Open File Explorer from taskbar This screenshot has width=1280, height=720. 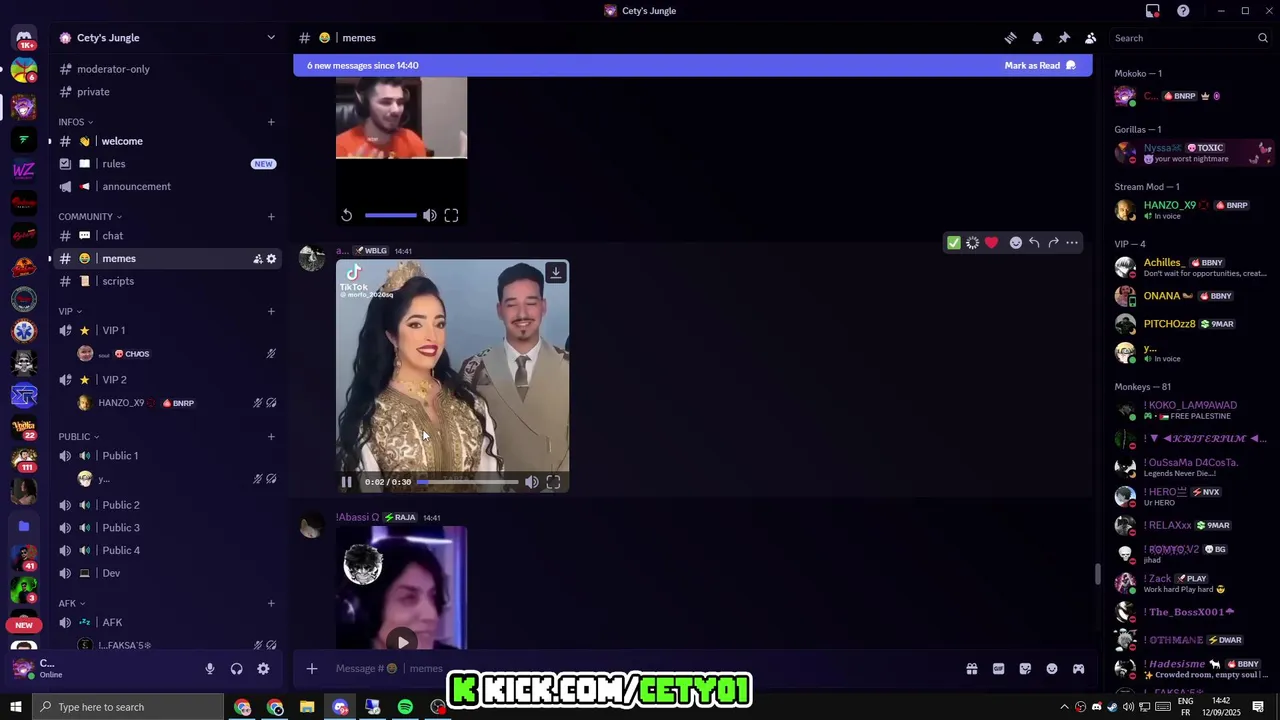click(307, 707)
